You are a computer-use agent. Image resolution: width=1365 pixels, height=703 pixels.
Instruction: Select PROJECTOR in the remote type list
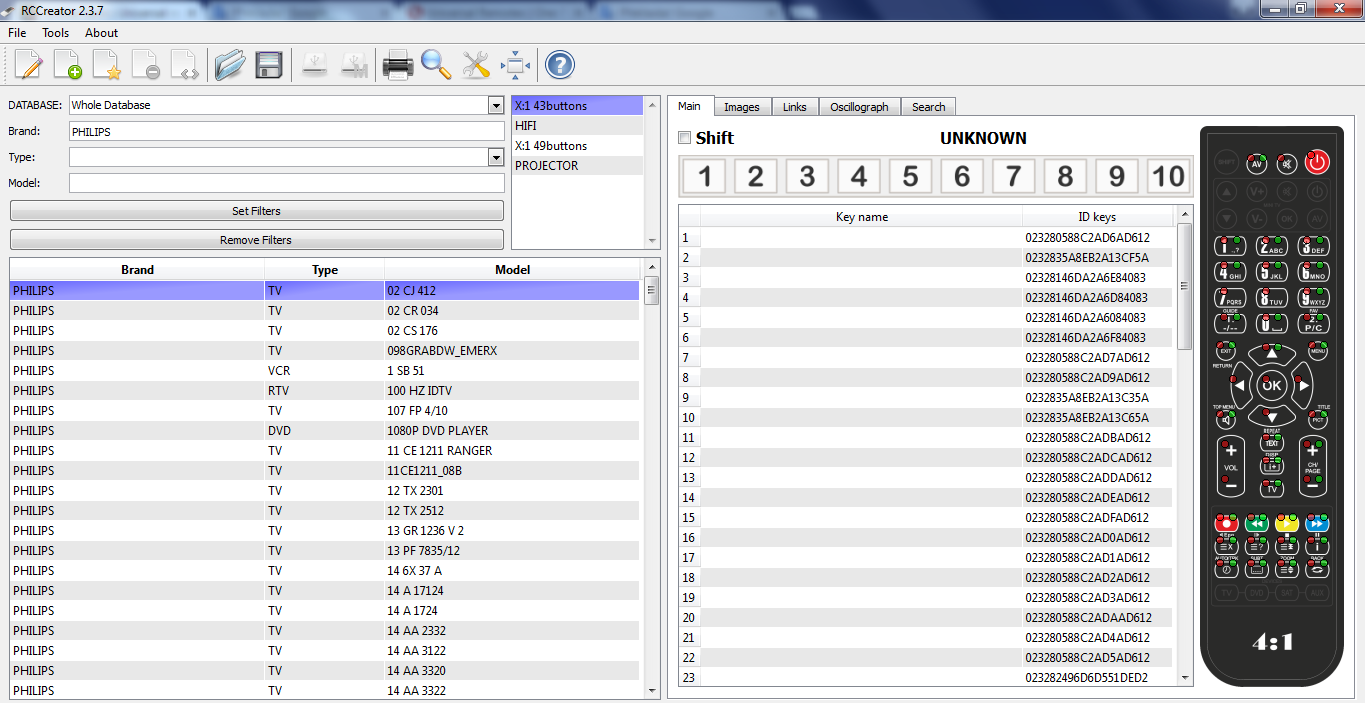tap(577, 166)
